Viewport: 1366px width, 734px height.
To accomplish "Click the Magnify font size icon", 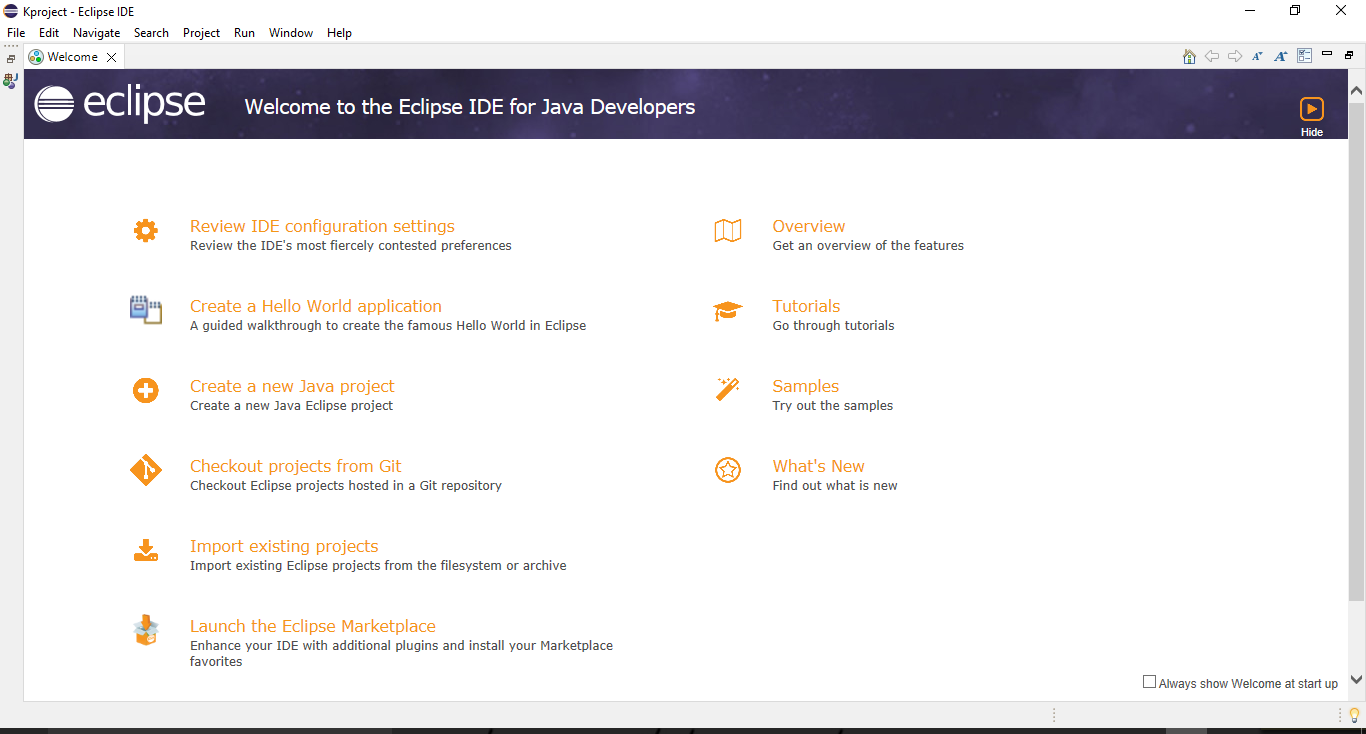I will [x=1280, y=57].
